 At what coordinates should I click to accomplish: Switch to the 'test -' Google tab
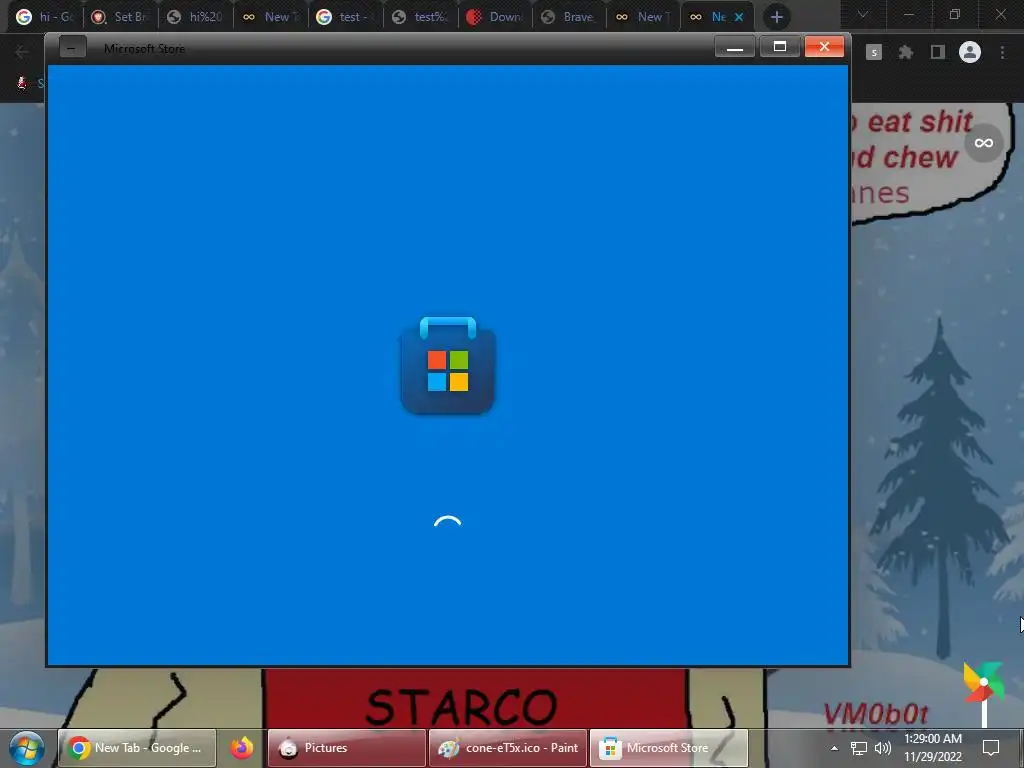pyautogui.click(x=345, y=17)
